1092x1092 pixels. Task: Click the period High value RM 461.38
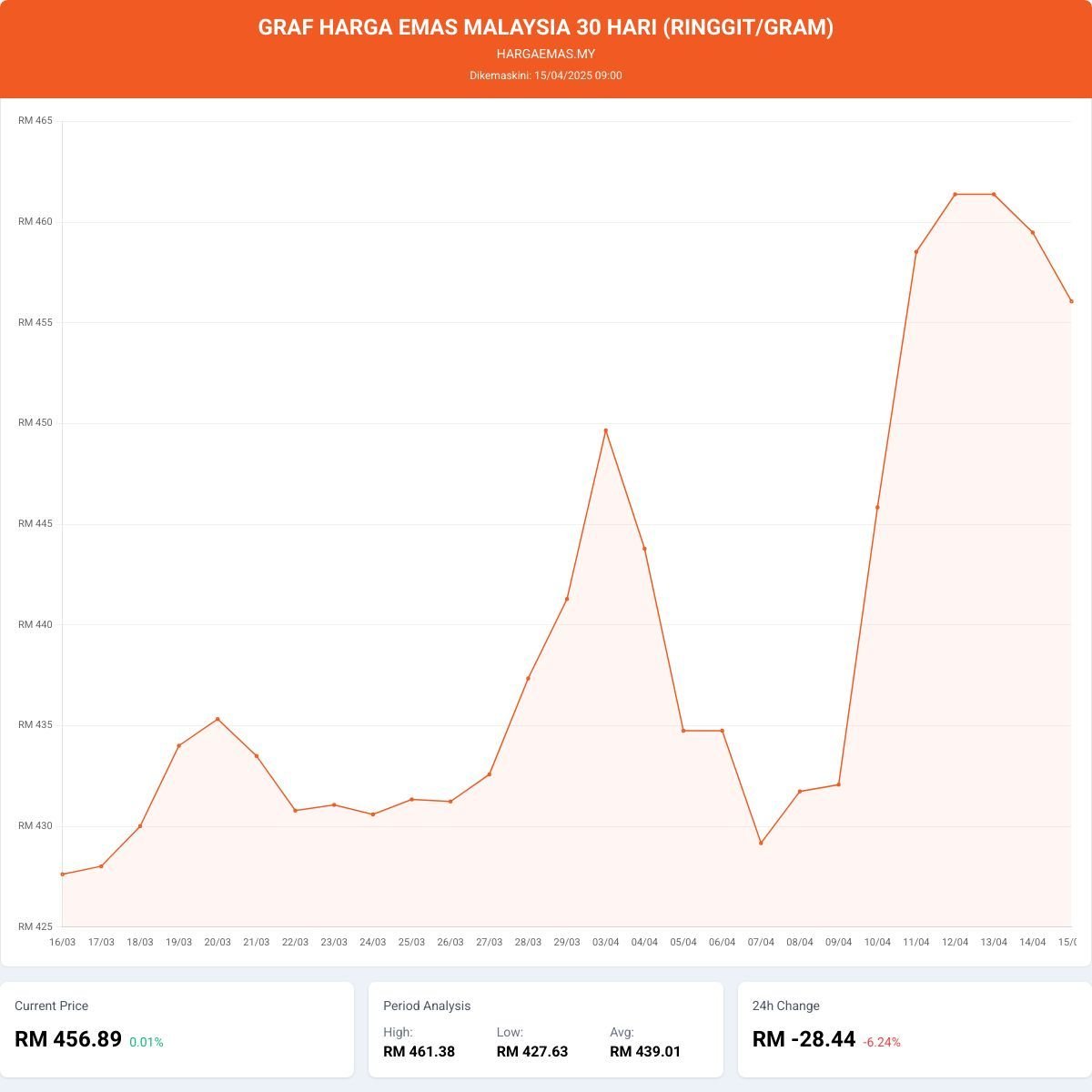(419, 1052)
